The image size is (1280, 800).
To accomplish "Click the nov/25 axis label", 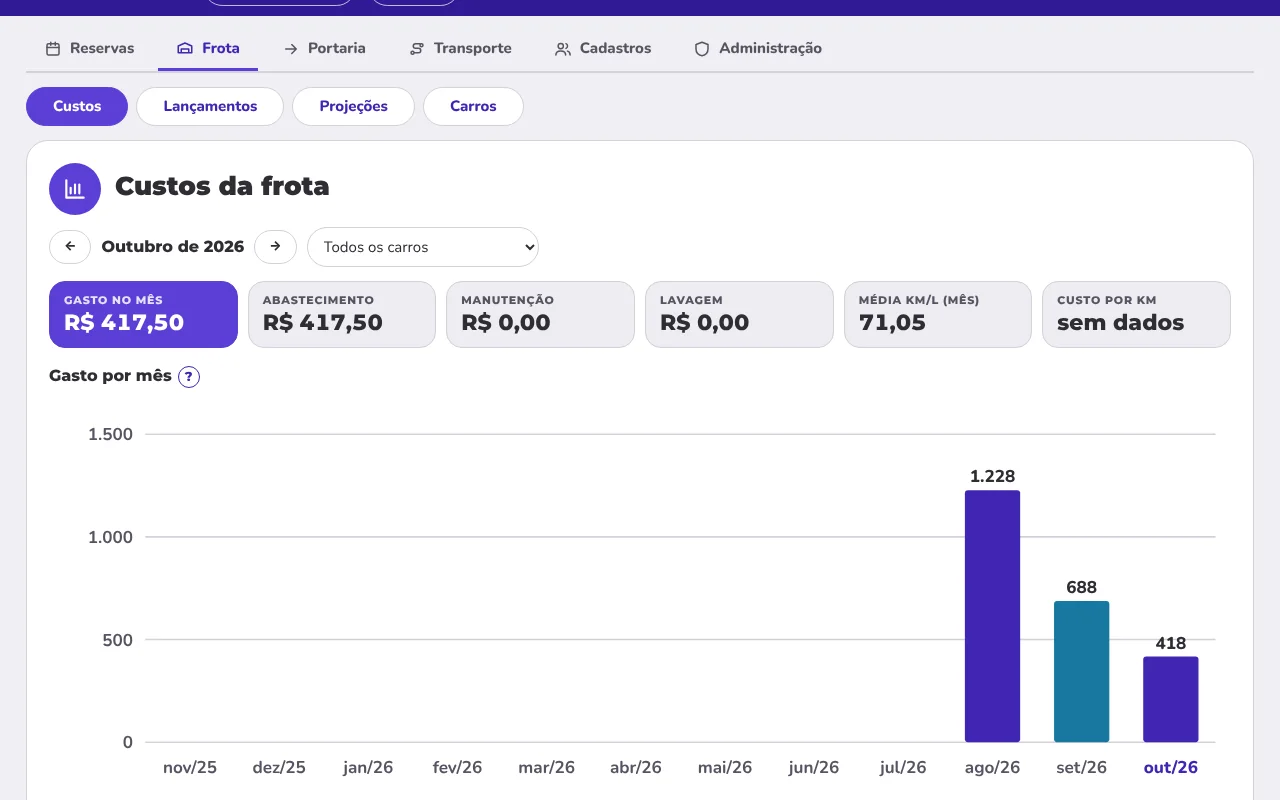I will tap(190, 768).
